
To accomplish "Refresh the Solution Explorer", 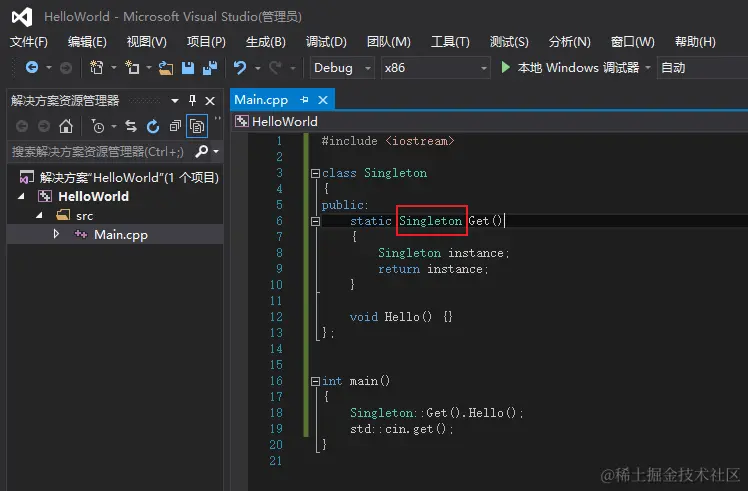I will 153,126.
